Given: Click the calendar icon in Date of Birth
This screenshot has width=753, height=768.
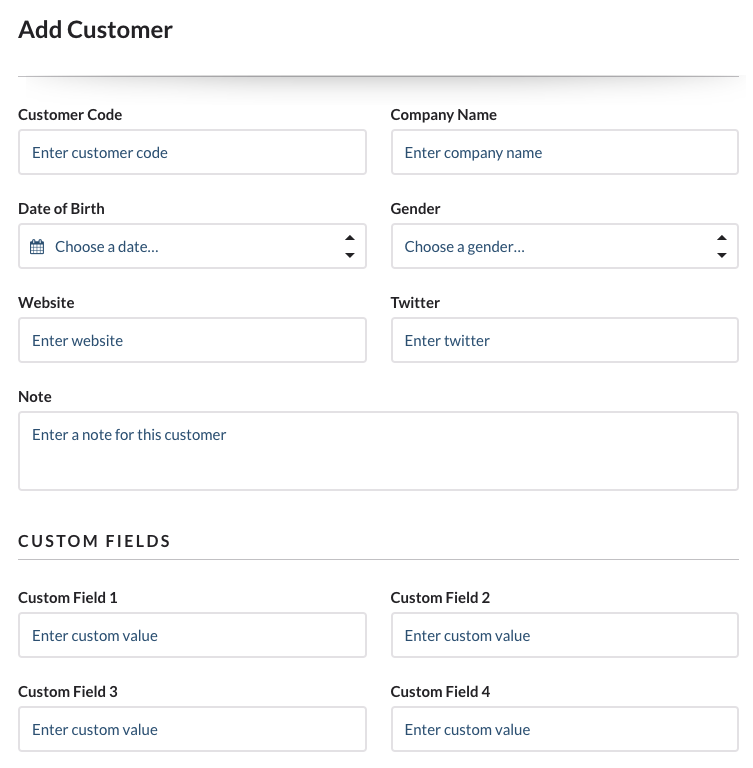Looking at the screenshot, I should 37,247.
